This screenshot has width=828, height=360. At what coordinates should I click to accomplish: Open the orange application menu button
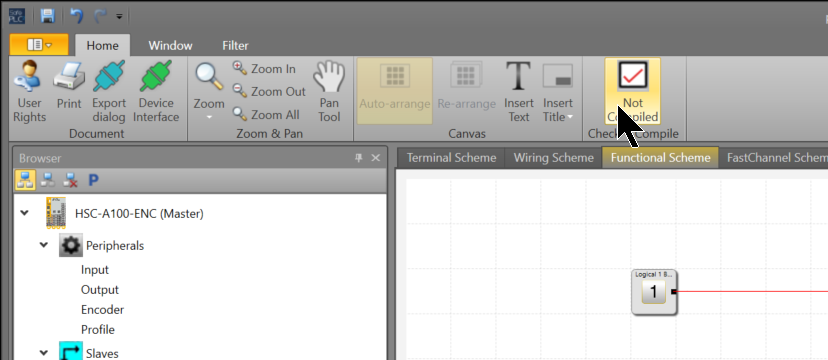coord(39,45)
